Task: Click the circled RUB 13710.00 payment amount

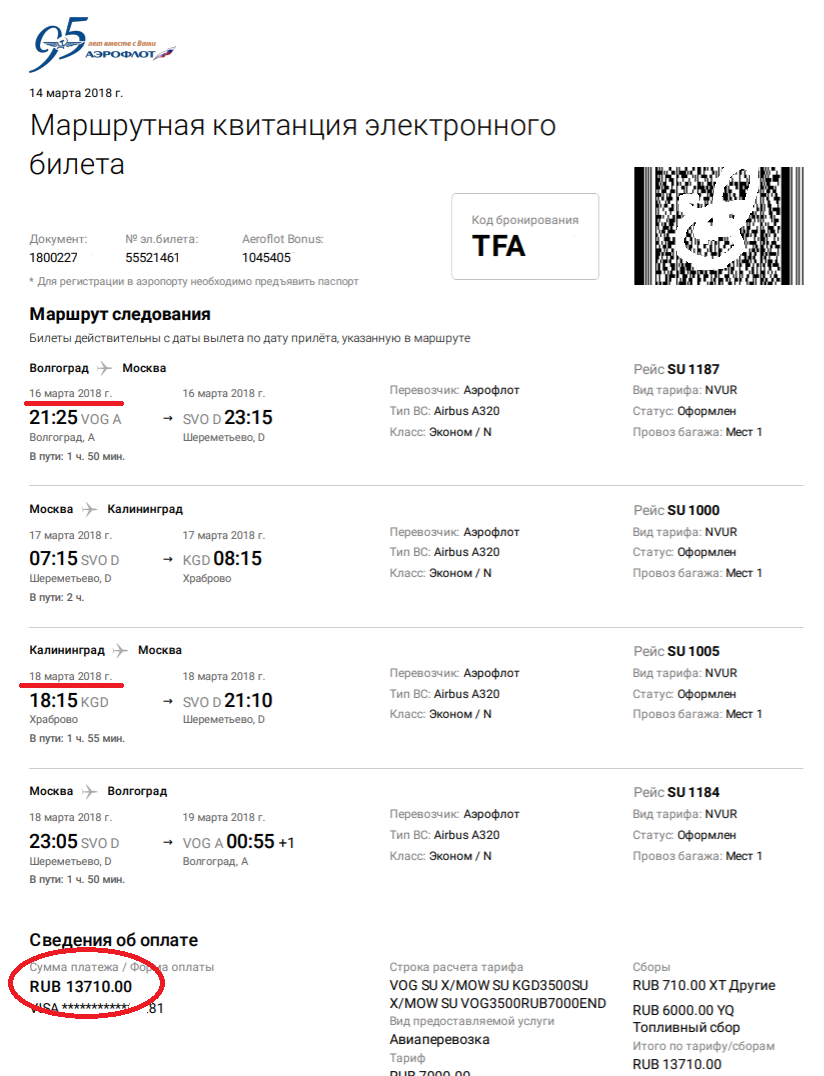Action: tap(82, 987)
